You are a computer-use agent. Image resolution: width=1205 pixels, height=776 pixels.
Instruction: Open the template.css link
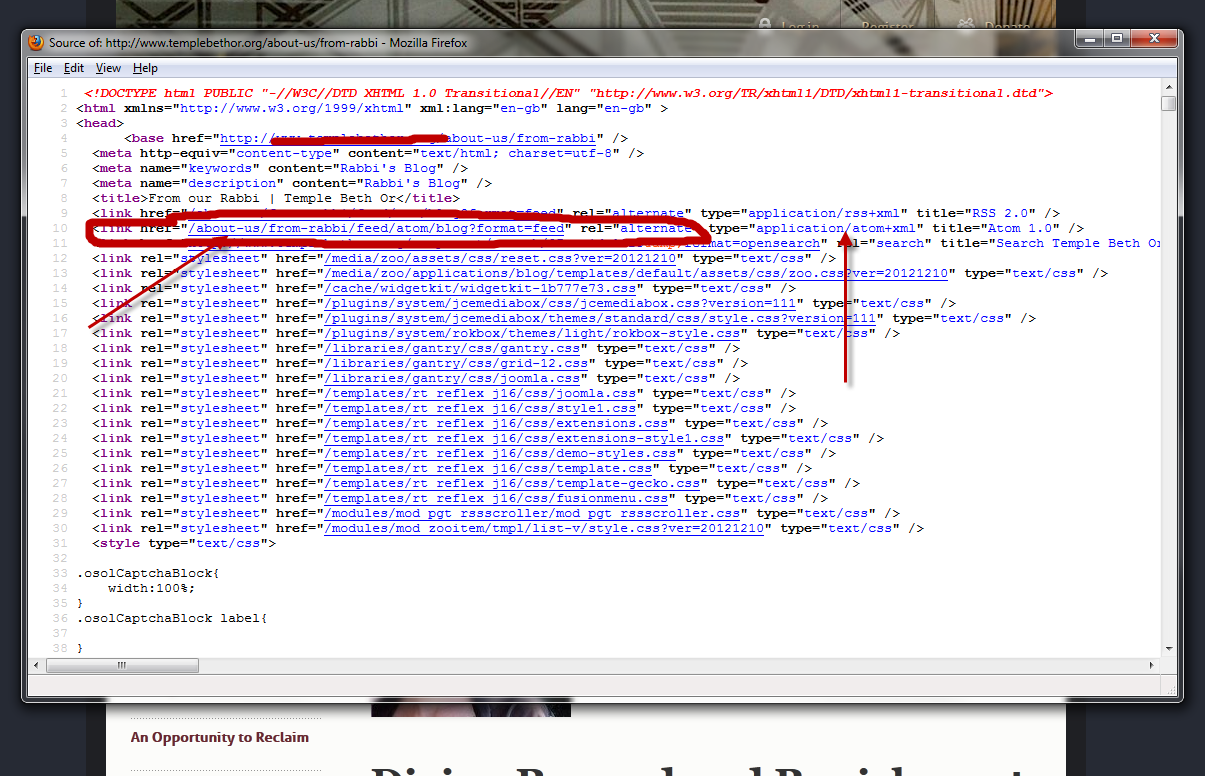489,468
